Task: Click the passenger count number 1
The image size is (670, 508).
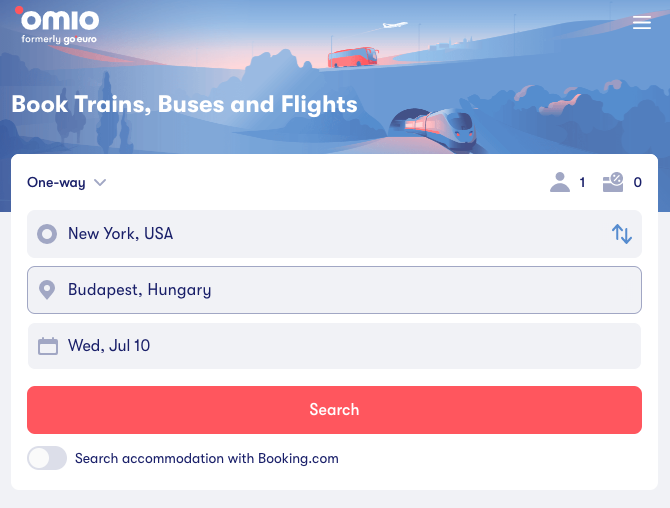Action: coord(582,183)
